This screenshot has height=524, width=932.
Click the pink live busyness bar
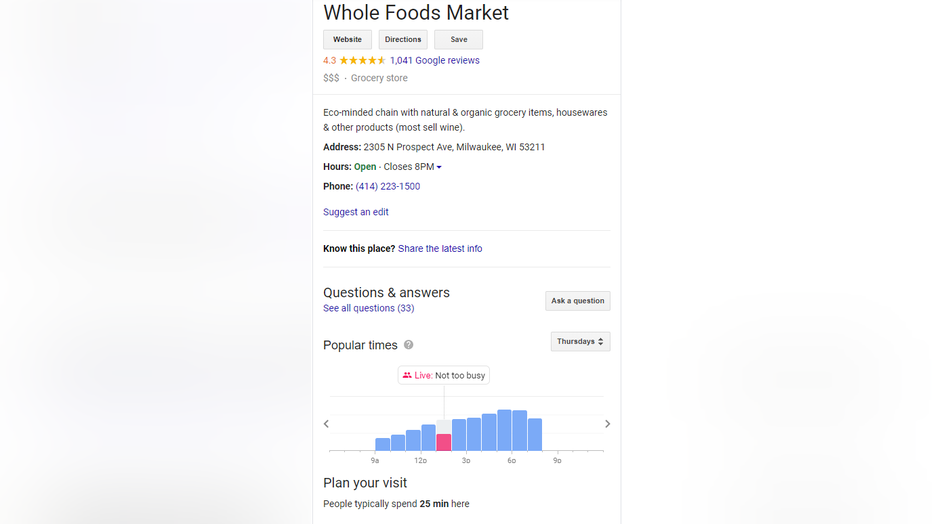tap(443, 442)
